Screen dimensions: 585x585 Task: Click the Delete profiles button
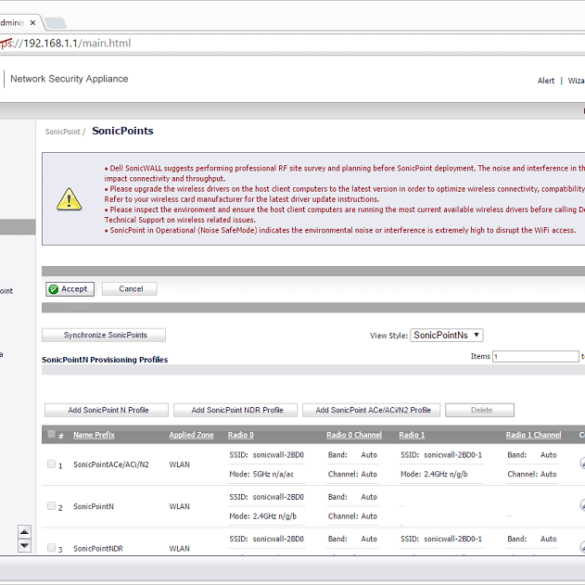(480, 410)
